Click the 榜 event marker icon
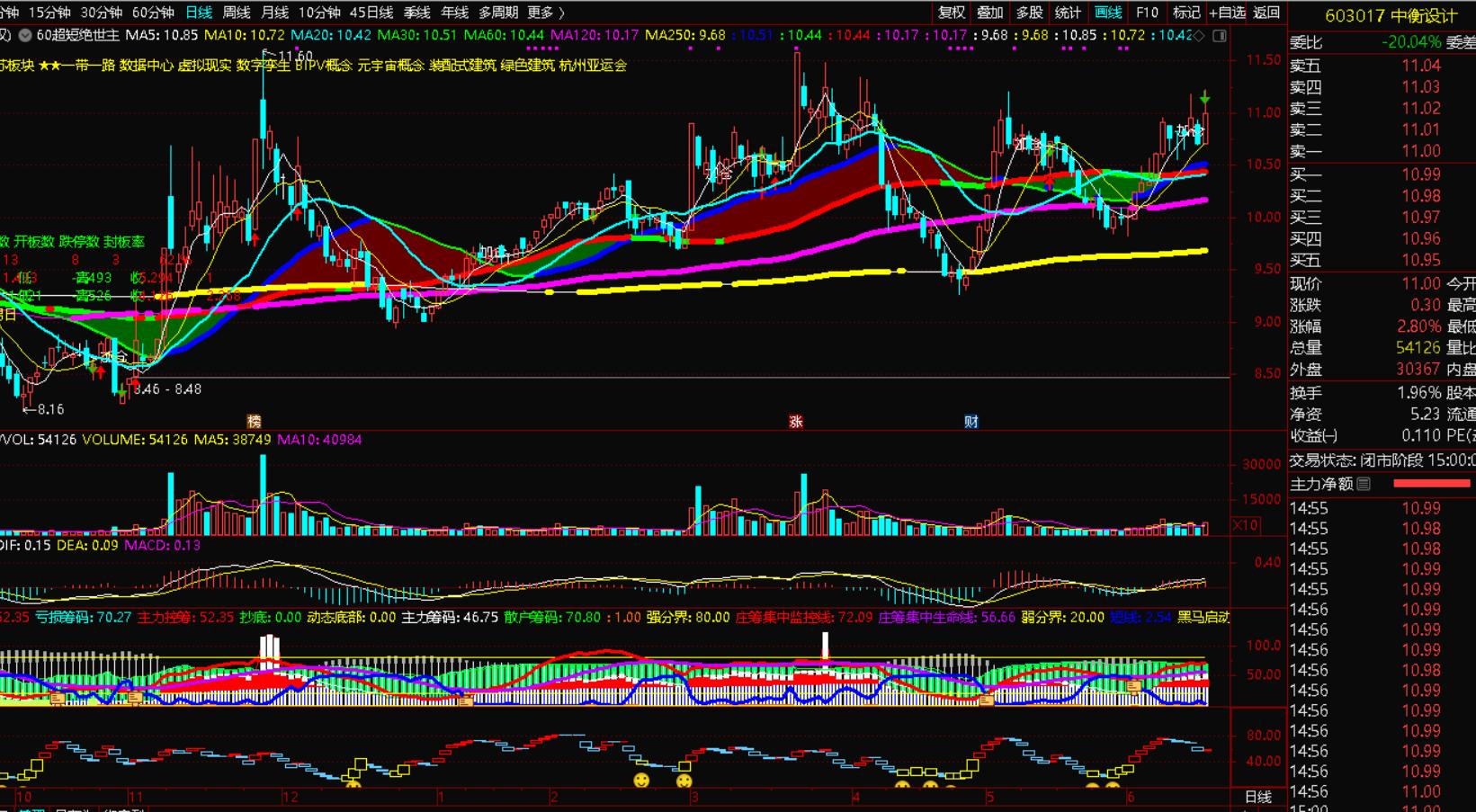This screenshot has width=1476, height=812. coord(255,422)
